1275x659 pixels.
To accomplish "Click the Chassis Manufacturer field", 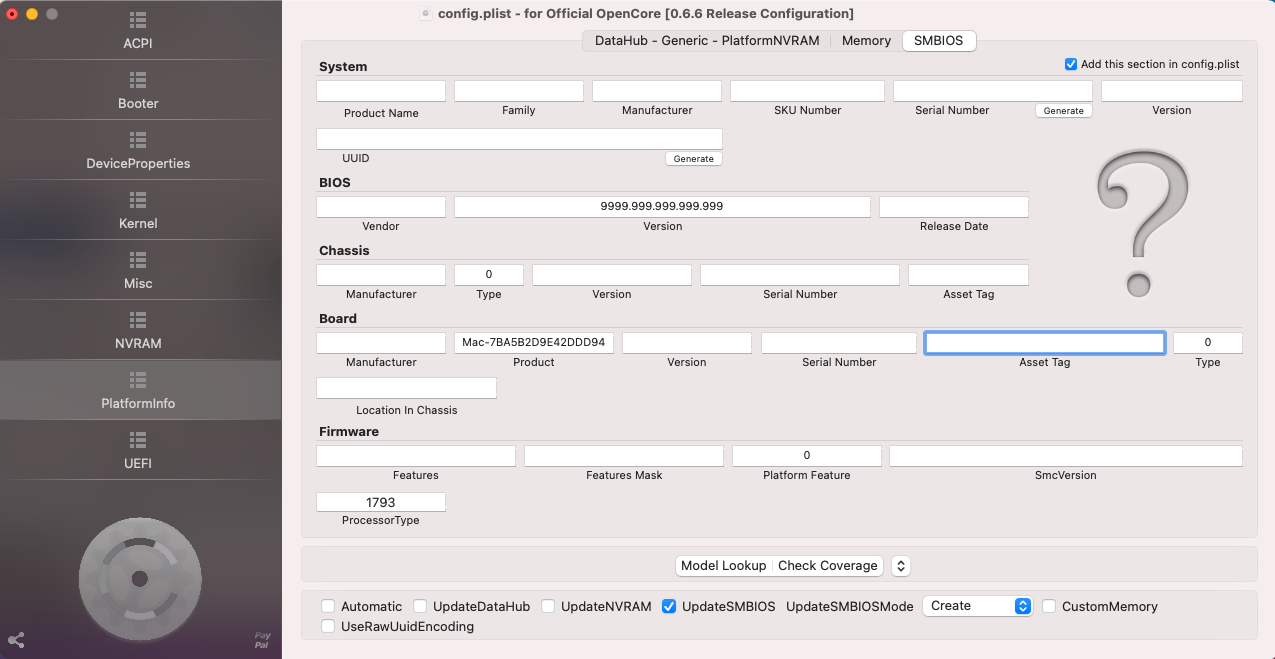I will click(x=381, y=275).
